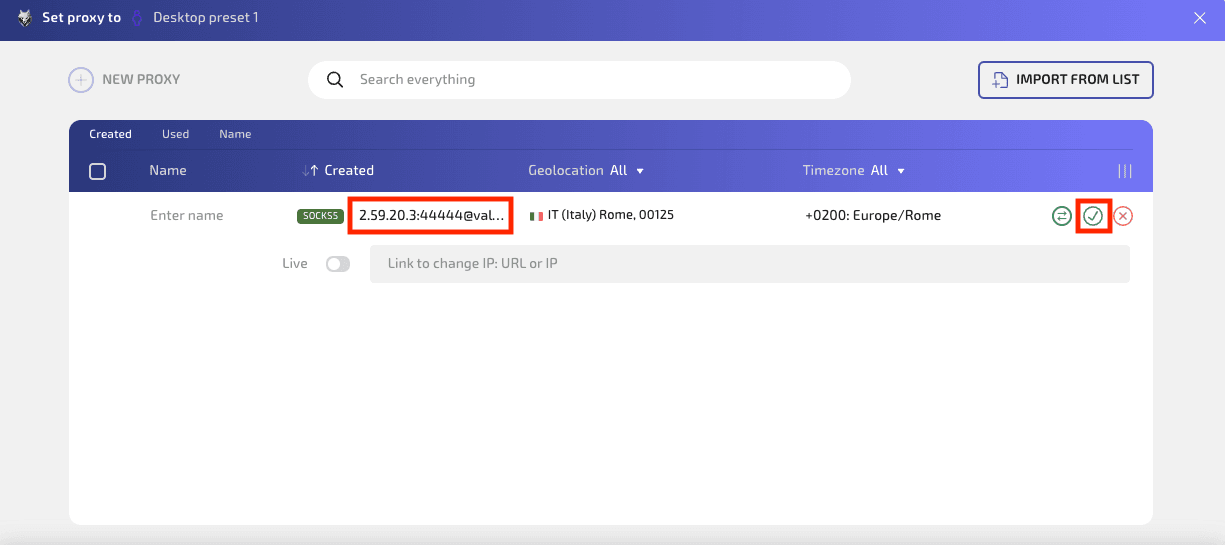Image resolution: width=1225 pixels, height=545 pixels.
Task: Click the Link to change IP field
Action: click(749, 264)
